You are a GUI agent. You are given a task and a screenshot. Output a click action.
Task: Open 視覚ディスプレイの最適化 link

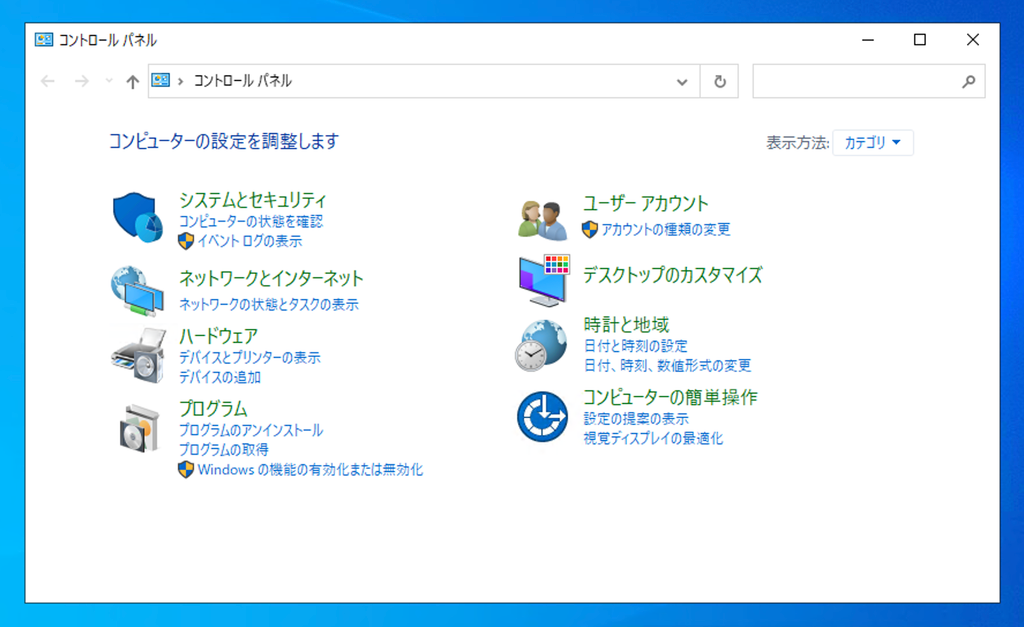pos(653,438)
